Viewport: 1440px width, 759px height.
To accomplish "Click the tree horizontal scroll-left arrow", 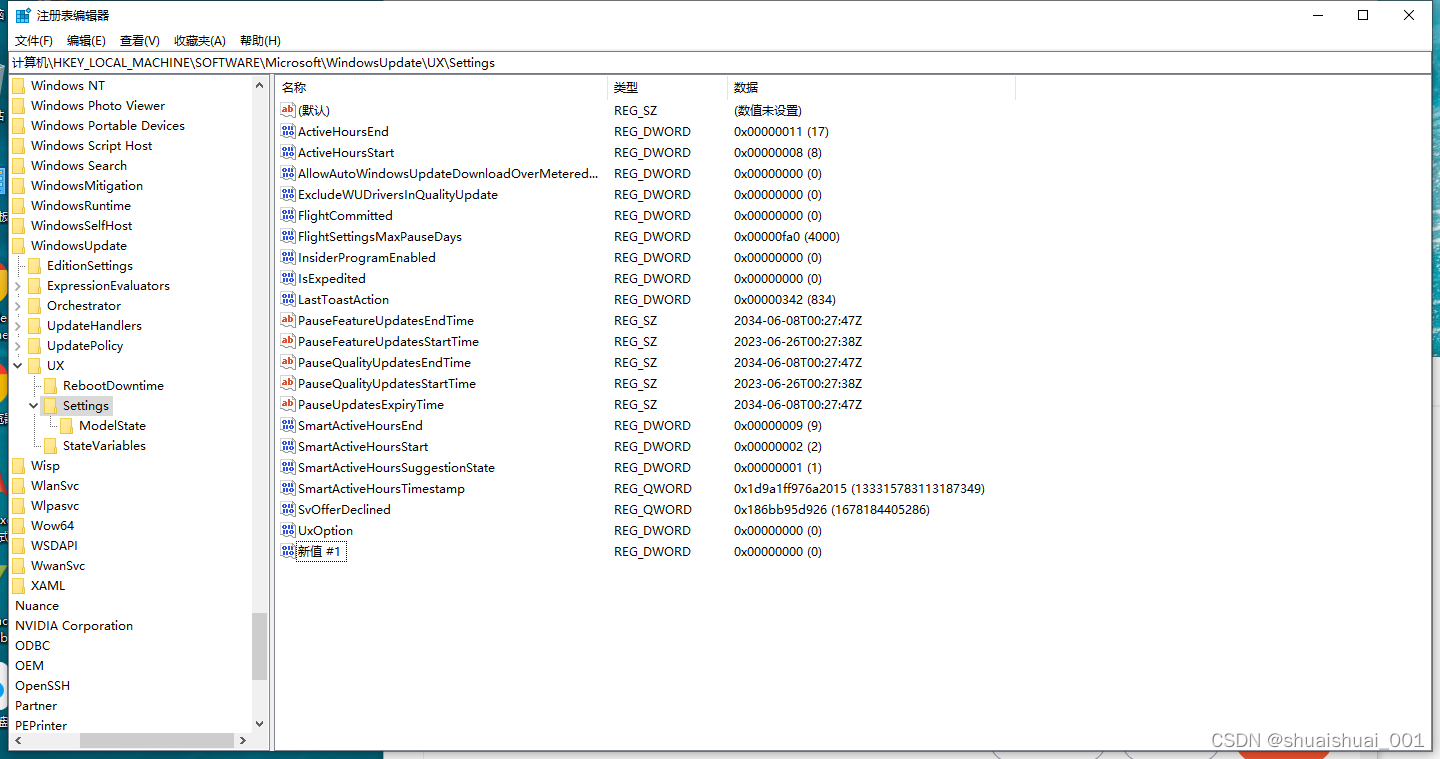I will 18,740.
